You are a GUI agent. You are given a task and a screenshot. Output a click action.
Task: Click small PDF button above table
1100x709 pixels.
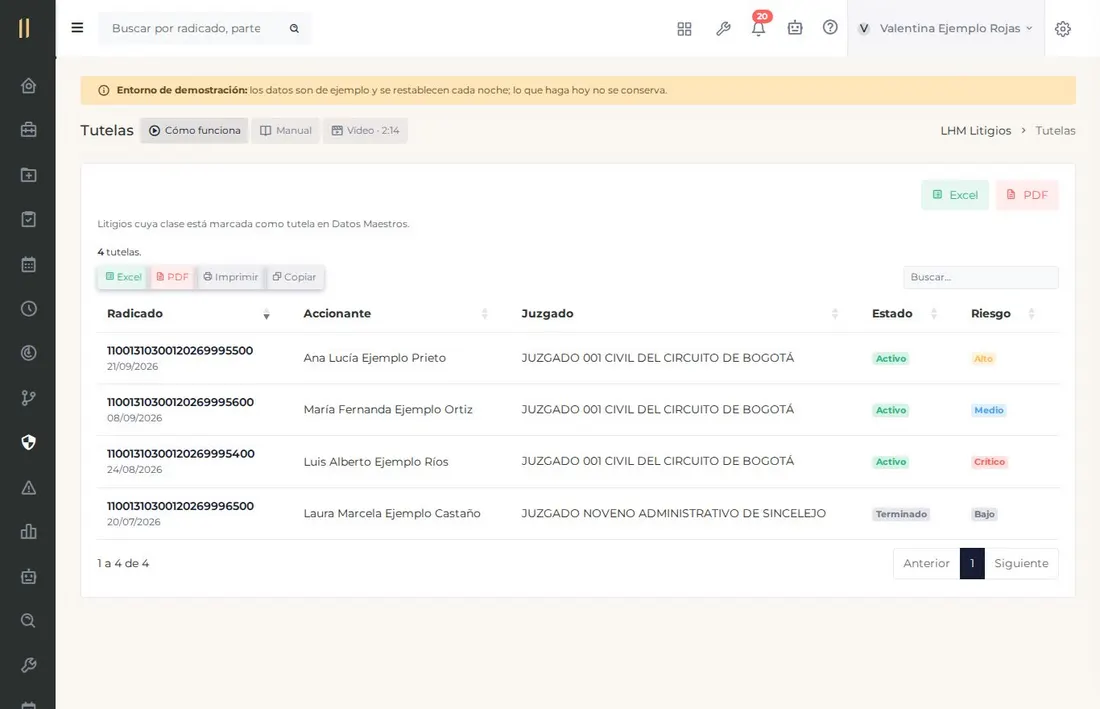(x=173, y=277)
